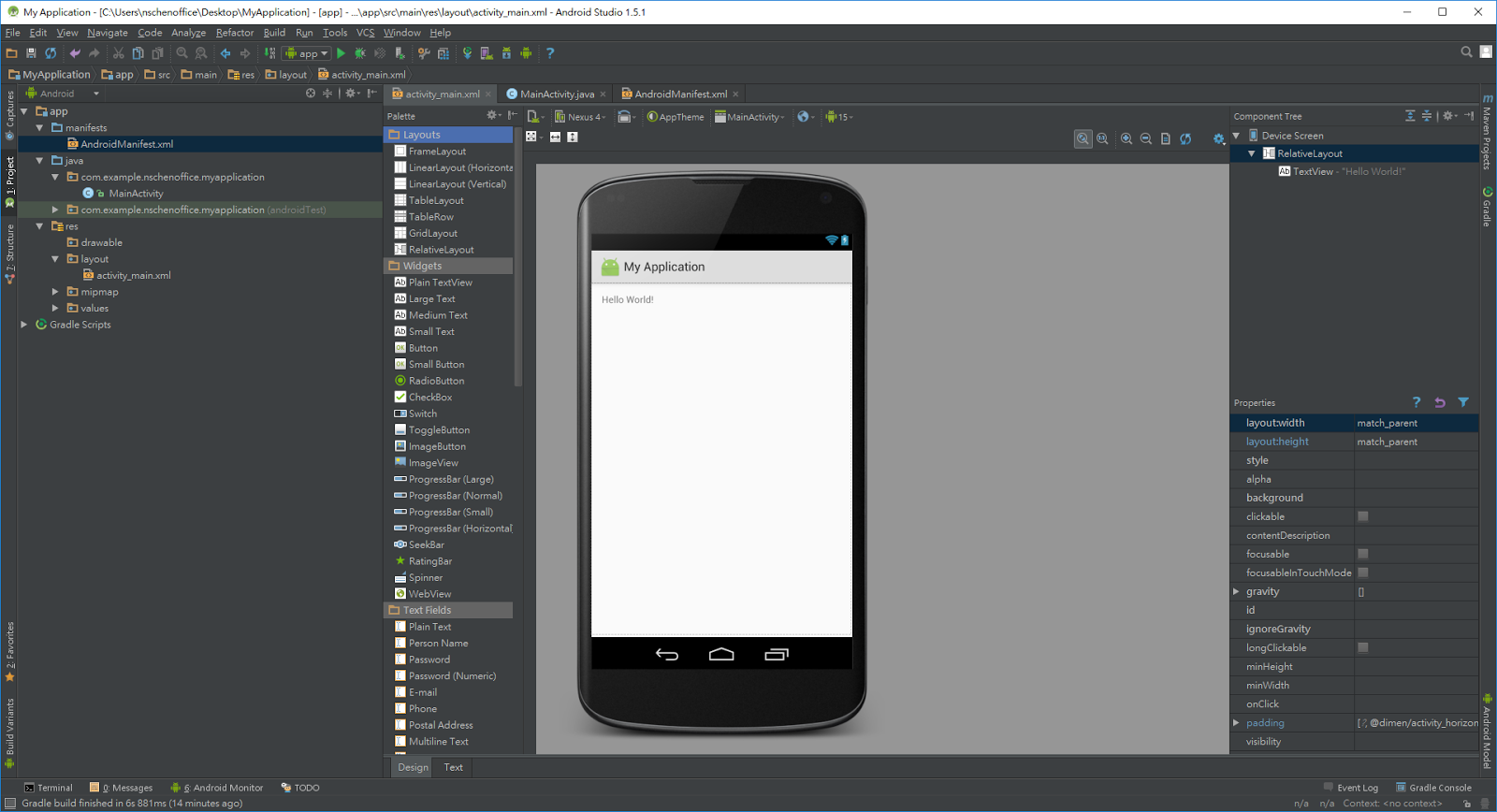Undo last action in main toolbar
The height and width of the screenshot is (812, 1497).
coord(75,53)
